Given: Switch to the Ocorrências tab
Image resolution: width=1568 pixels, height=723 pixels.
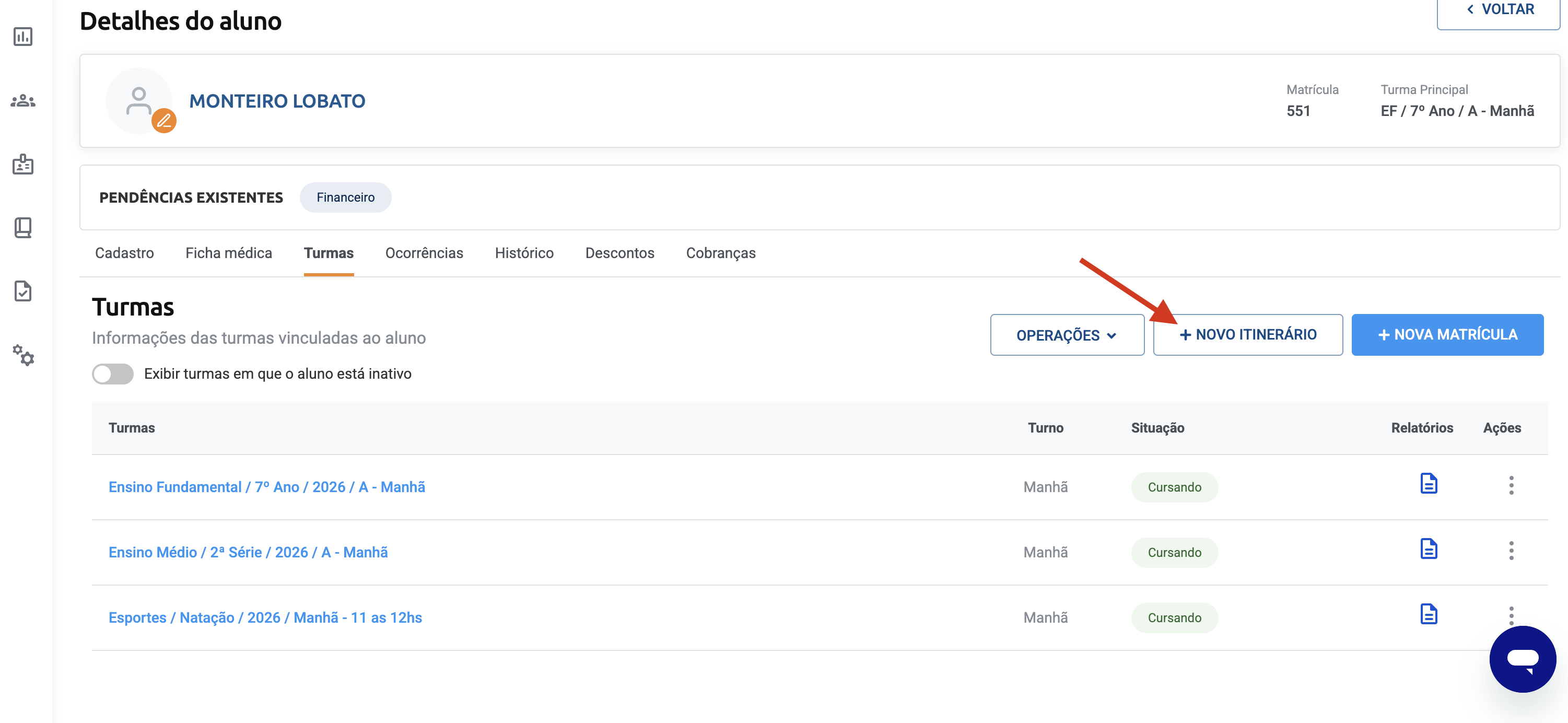Looking at the screenshot, I should (x=424, y=253).
